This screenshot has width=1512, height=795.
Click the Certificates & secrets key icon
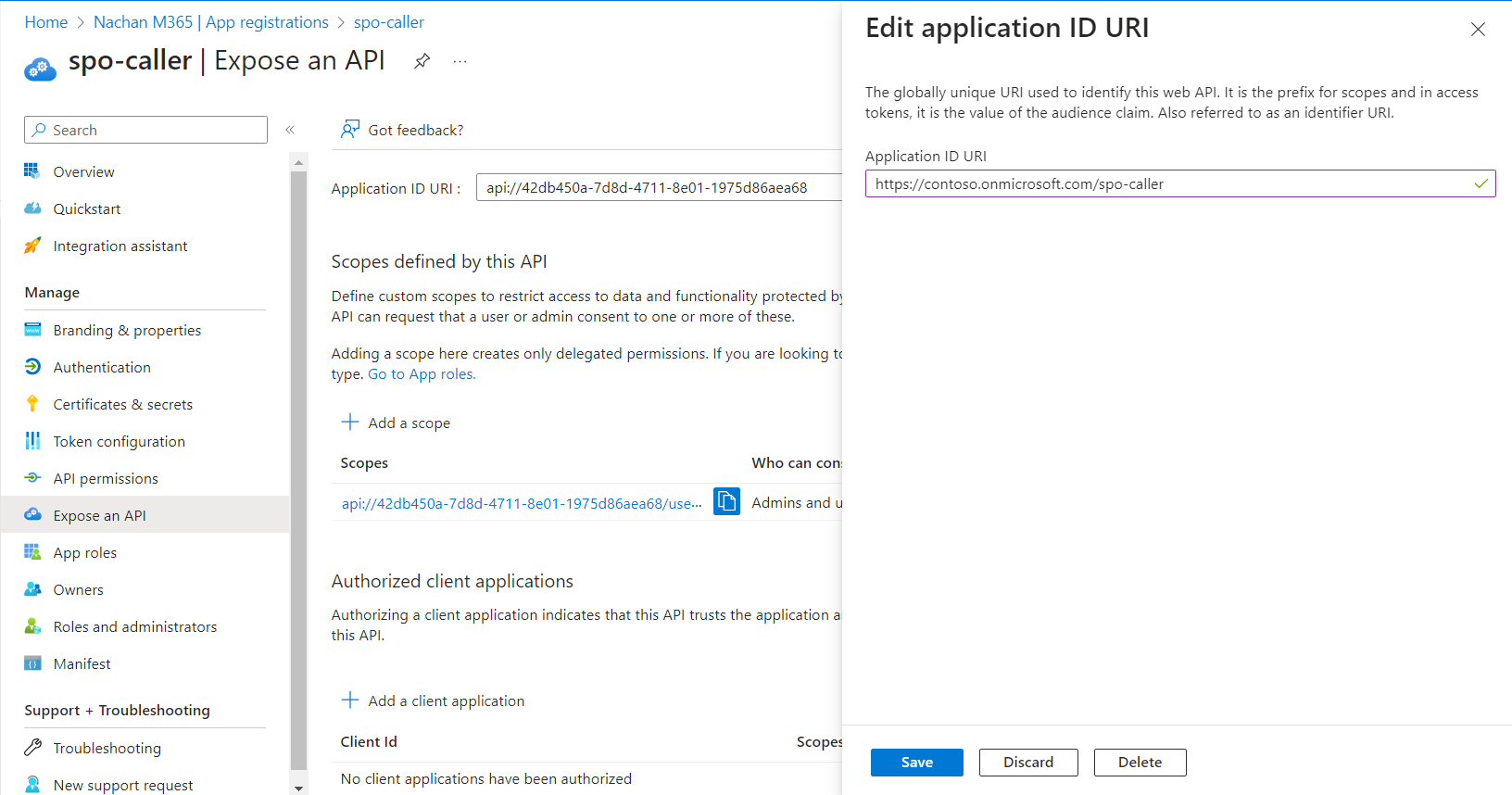click(x=32, y=404)
